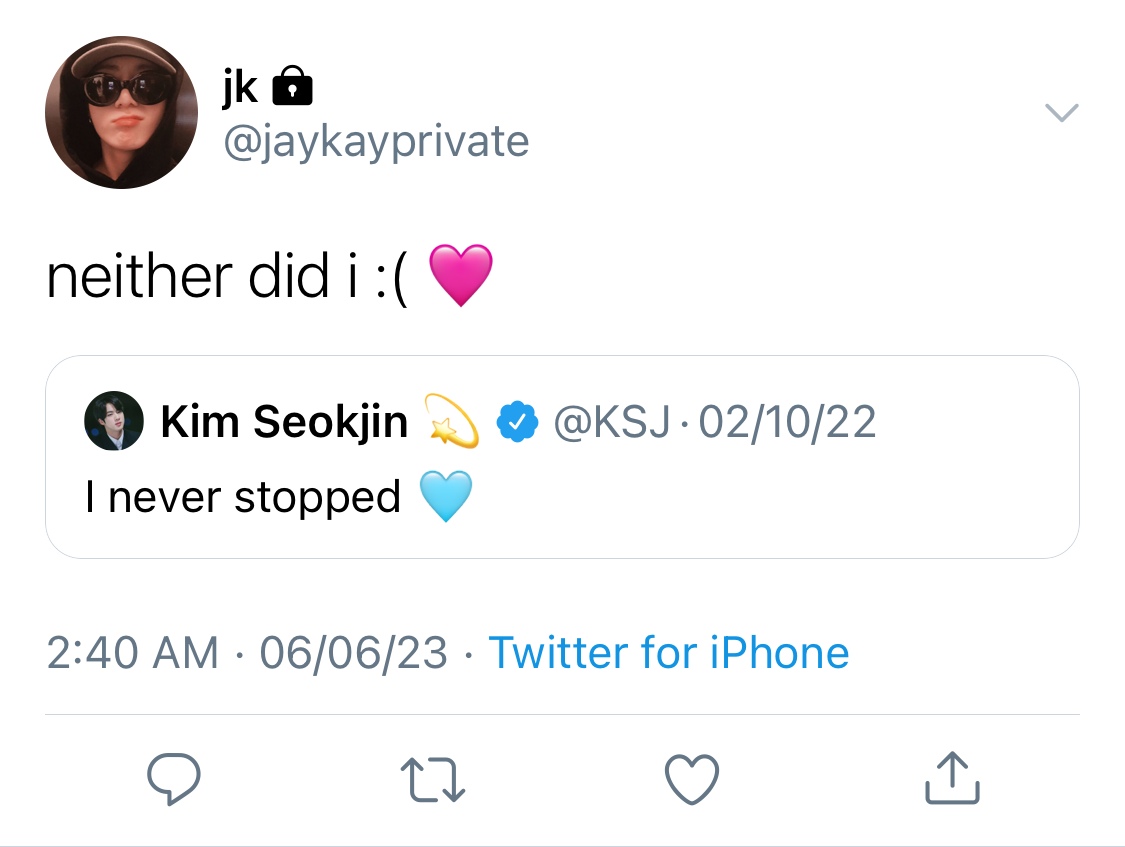Image resolution: width=1125 pixels, height=847 pixels.
Task: Expand the tweet options chevron menu
Action: (x=1062, y=113)
